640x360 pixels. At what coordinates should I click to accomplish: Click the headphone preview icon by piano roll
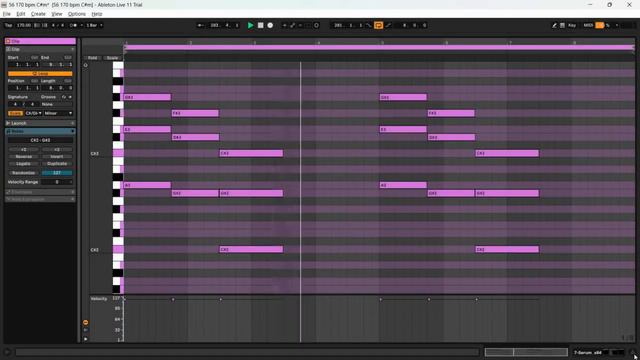[x=85, y=65]
